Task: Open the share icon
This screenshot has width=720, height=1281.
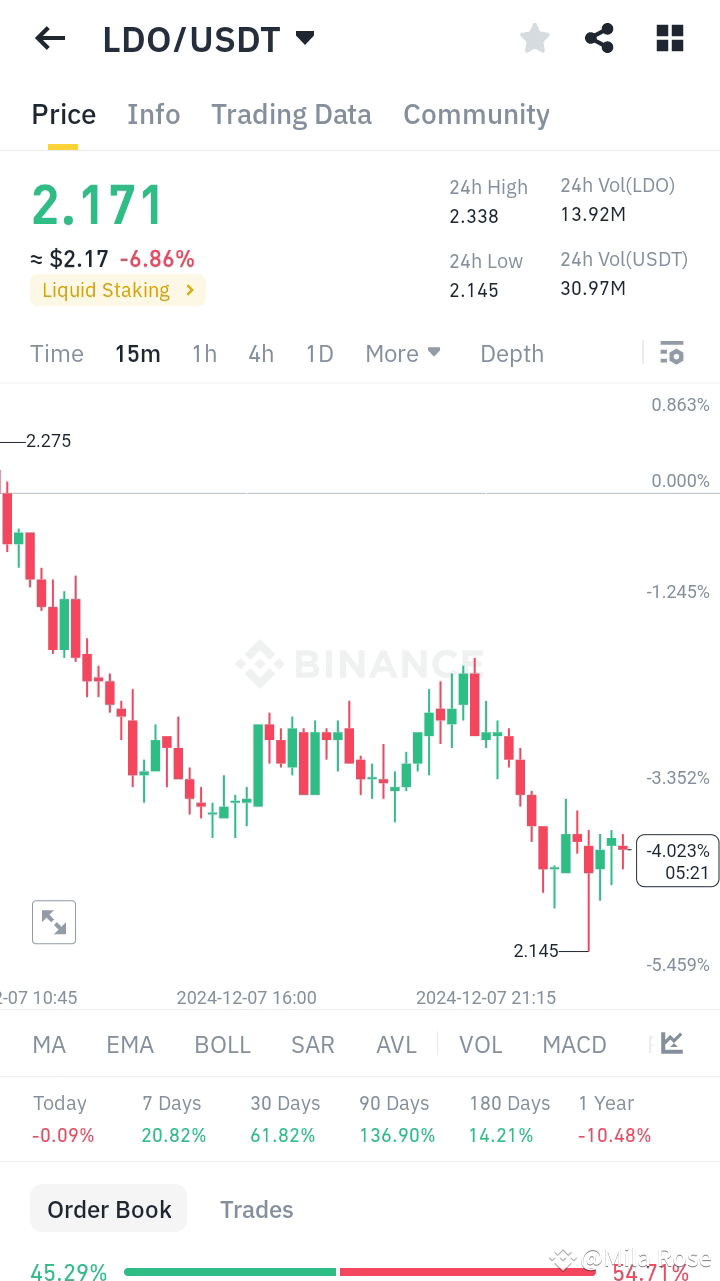Action: click(x=599, y=39)
